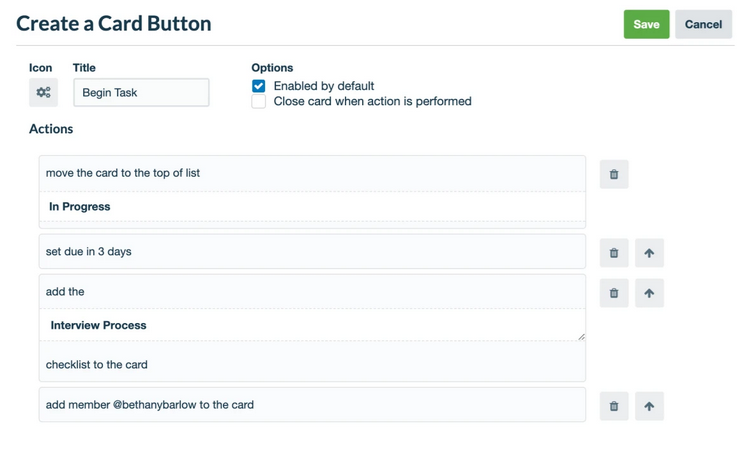The image size is (737, 450).
Task: Delete the add checklist action
Action: tap(614, 293)
